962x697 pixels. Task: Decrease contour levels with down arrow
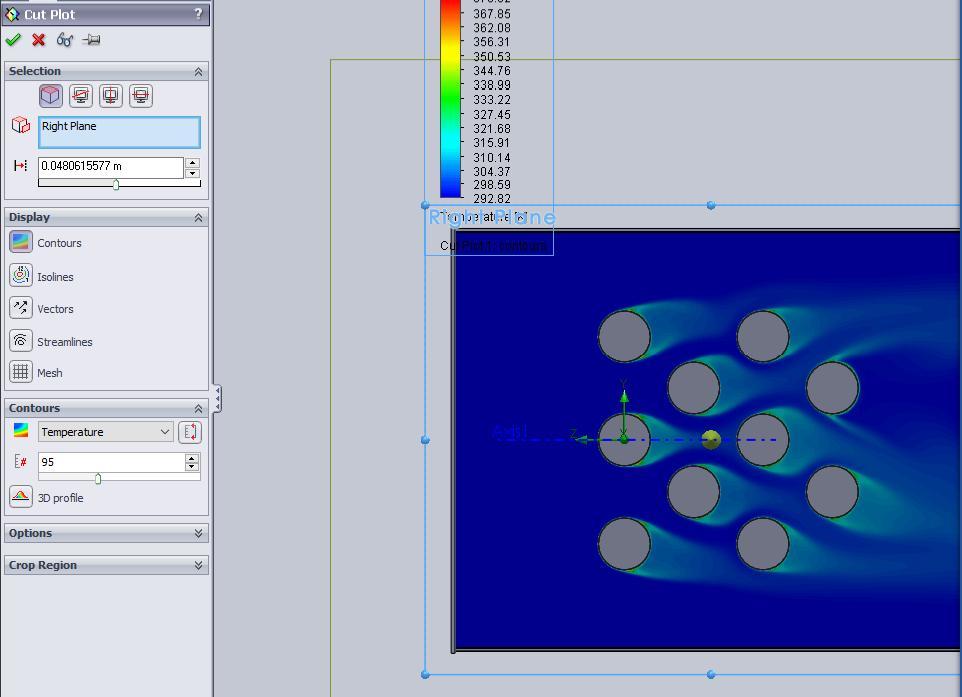192,467
